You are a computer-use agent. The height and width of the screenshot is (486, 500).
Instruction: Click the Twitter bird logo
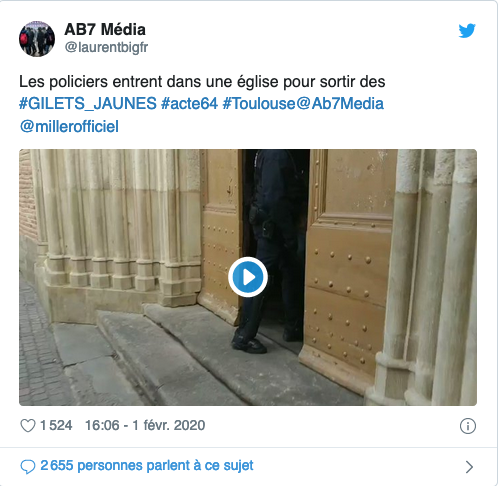tap(467, 31)
